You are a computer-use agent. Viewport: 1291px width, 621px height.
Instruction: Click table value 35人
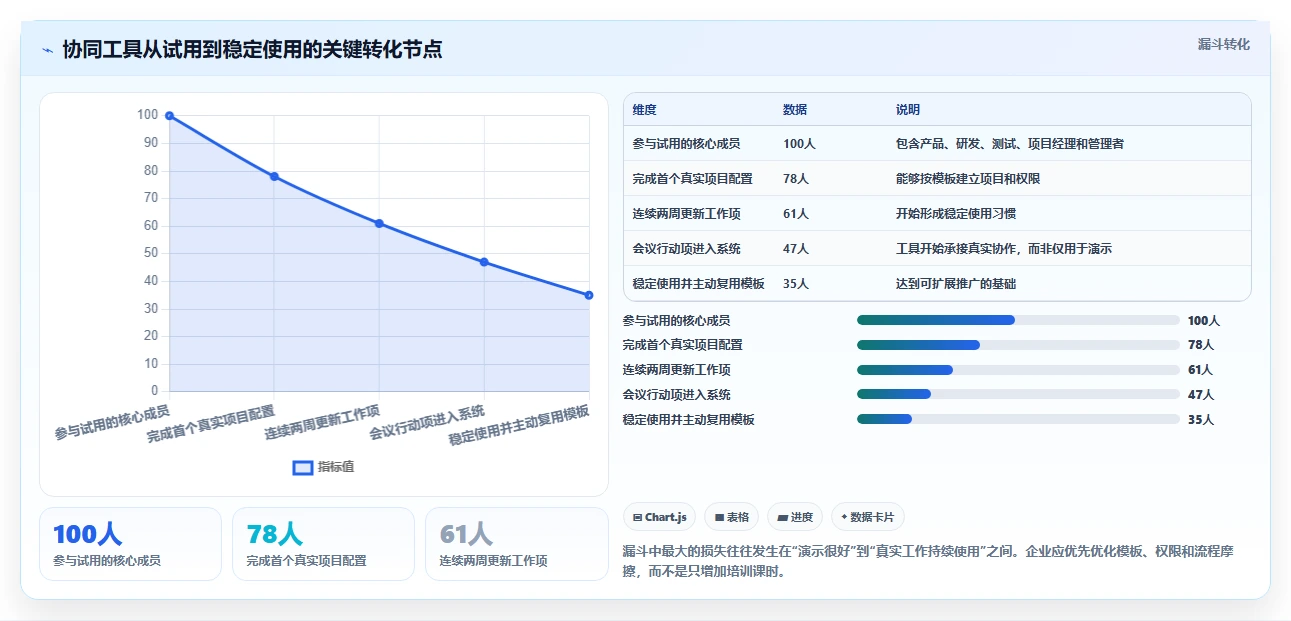coord(796,284)
